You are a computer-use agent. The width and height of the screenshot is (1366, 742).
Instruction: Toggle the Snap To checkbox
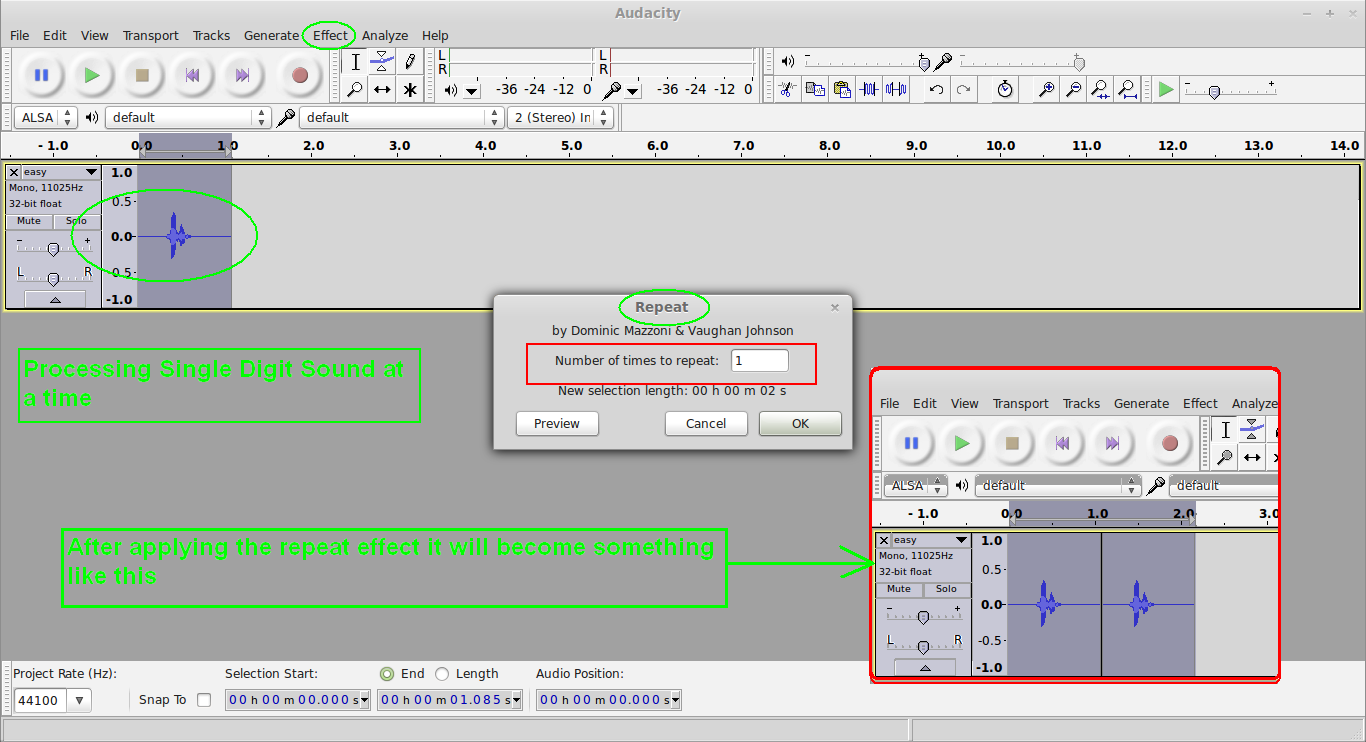coord(204,700)
